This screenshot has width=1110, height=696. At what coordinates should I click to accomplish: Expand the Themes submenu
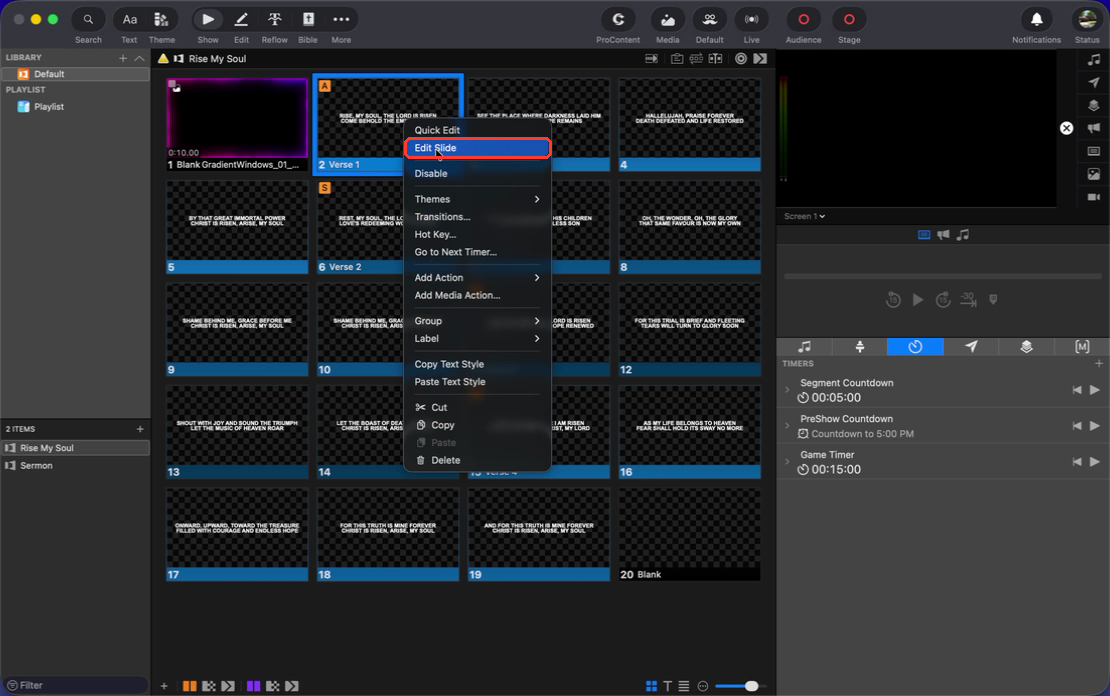click(x=477, y=199)
